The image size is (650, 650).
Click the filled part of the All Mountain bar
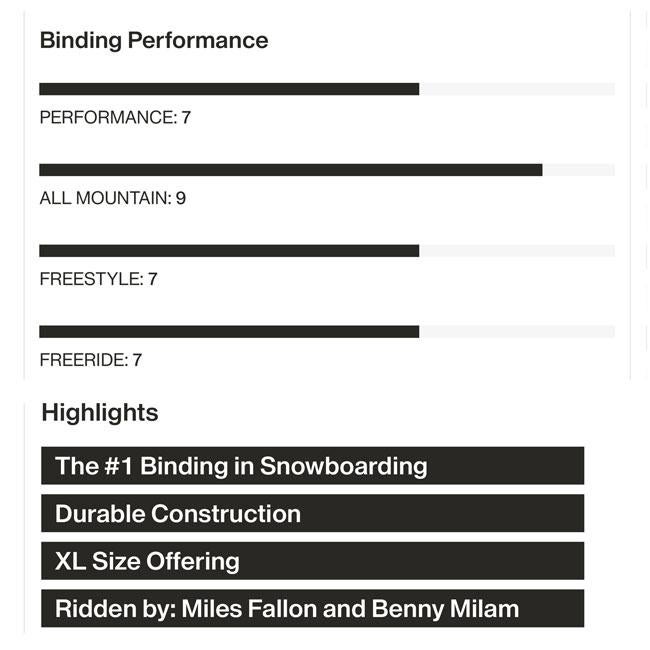290,170
